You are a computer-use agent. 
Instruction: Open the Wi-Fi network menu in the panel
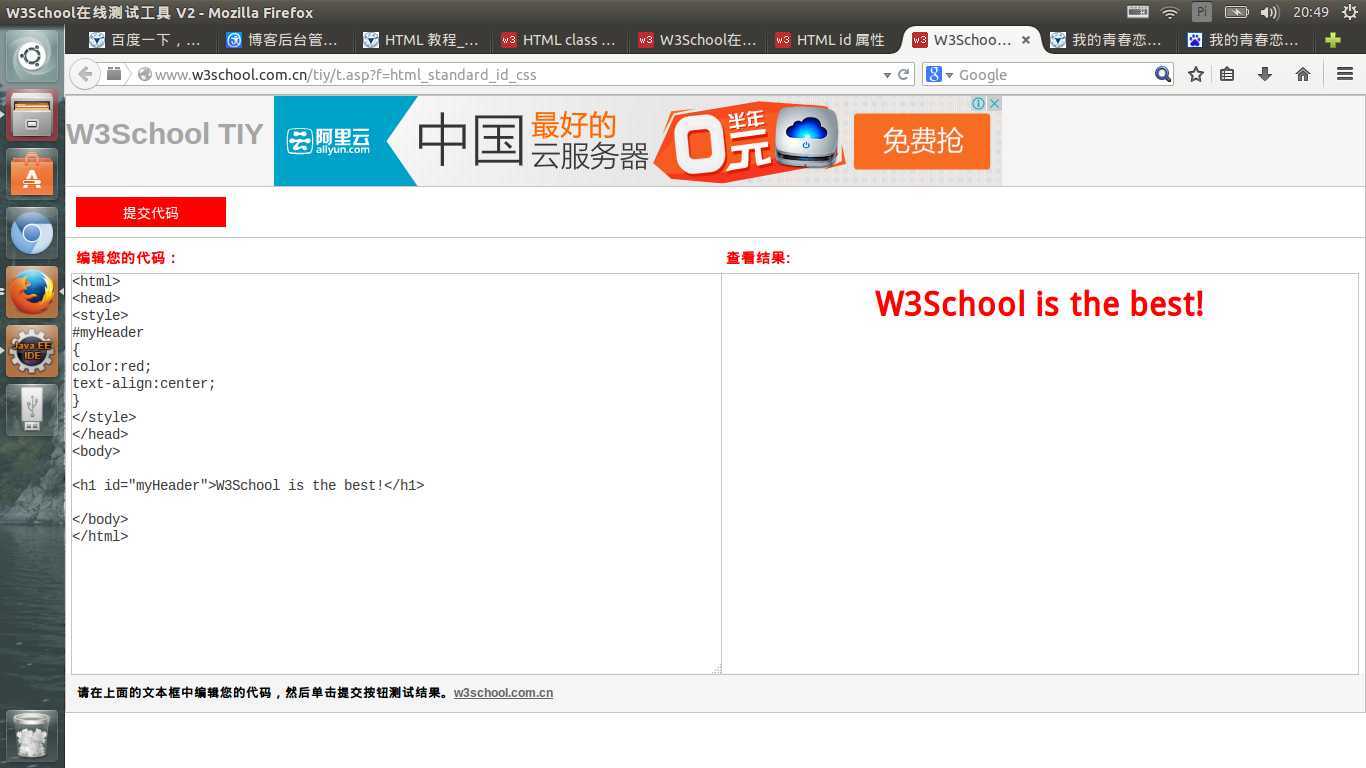click(x=1170, y=12)
